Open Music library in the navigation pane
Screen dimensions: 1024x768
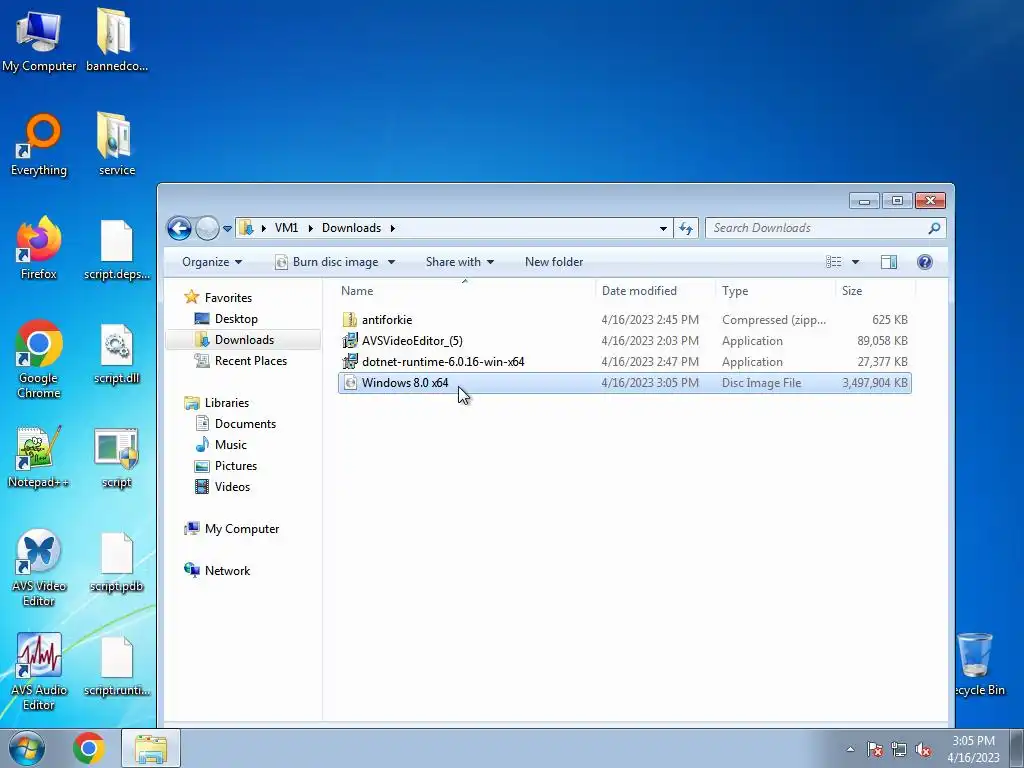pos(231,445)
